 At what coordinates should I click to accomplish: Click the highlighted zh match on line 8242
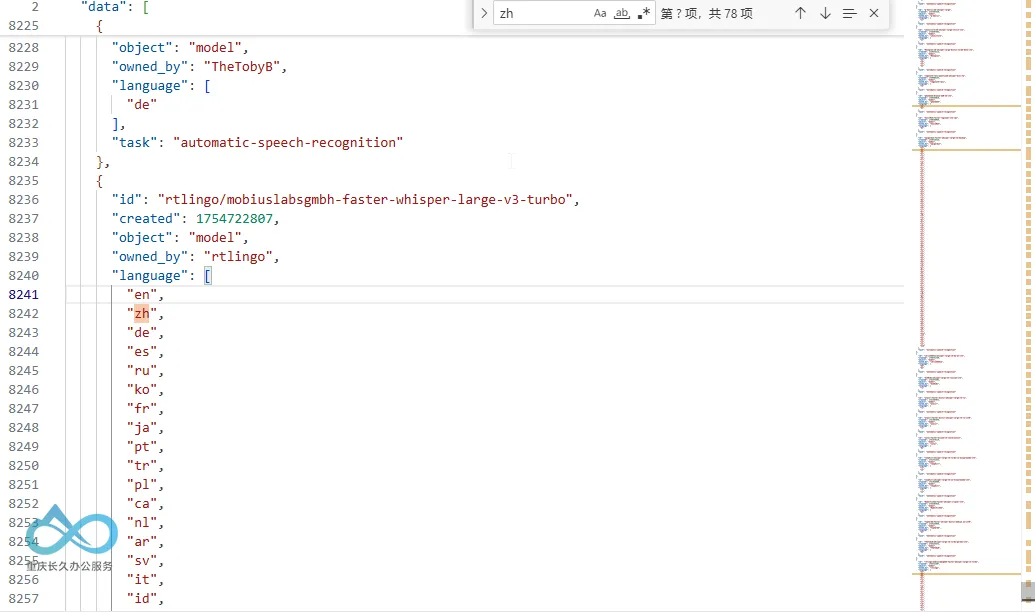pos(142,314)
